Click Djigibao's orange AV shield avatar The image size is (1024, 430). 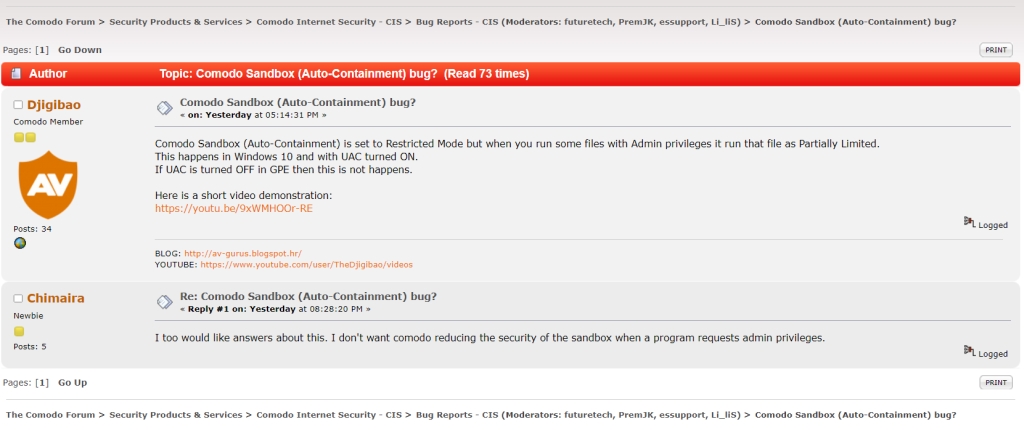point(48,184)
